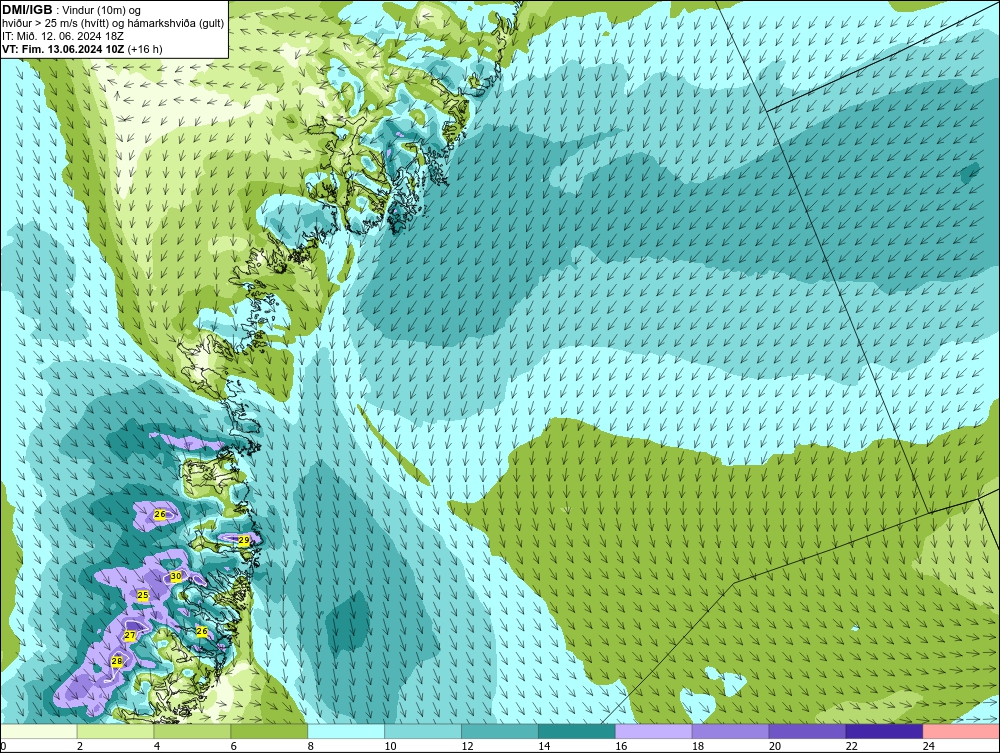
Task: Click the 6–8 m/s olive green legend swatch
Action: point(269,731)
